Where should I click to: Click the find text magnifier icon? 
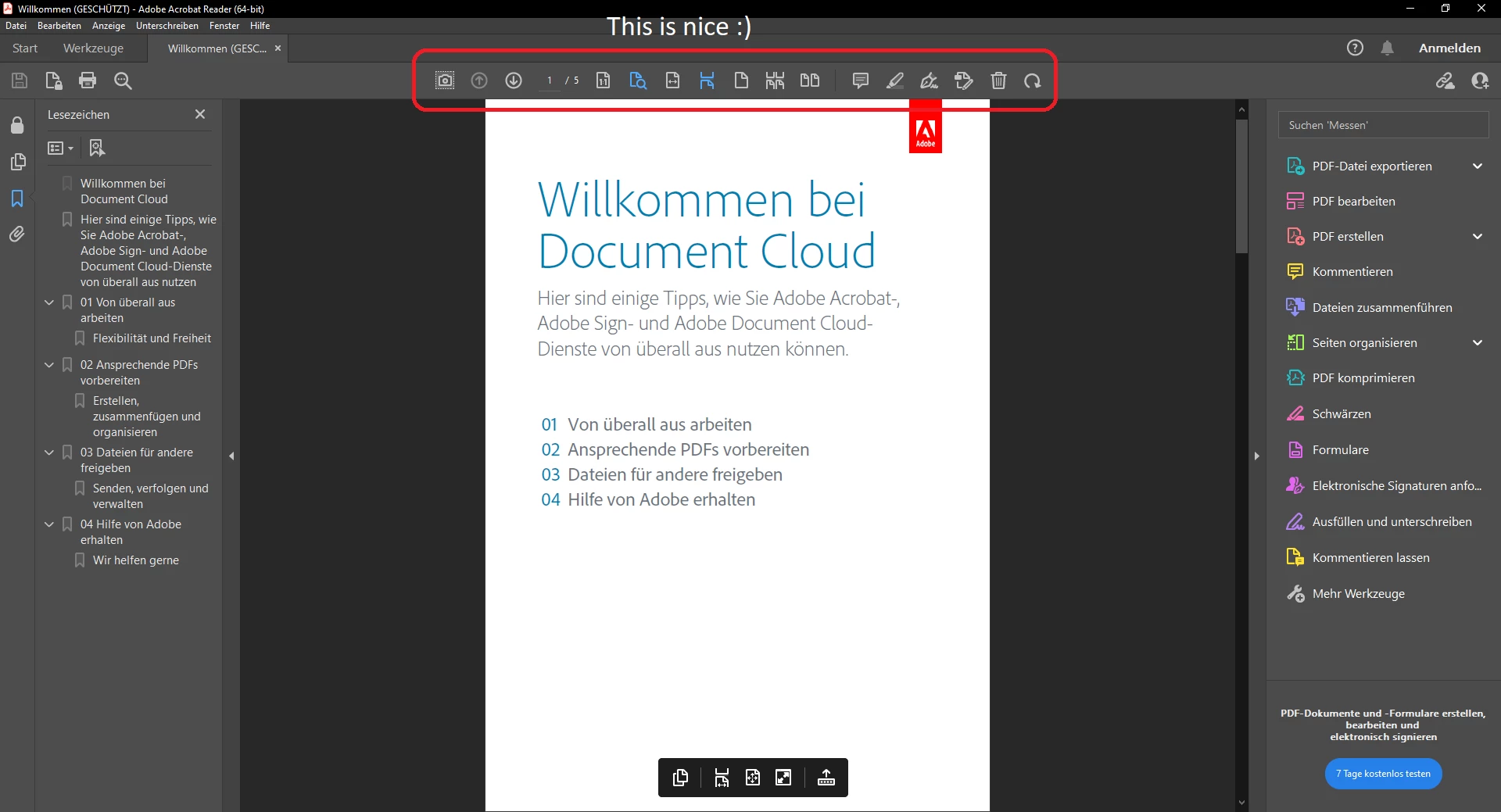(x=123, y=80)
